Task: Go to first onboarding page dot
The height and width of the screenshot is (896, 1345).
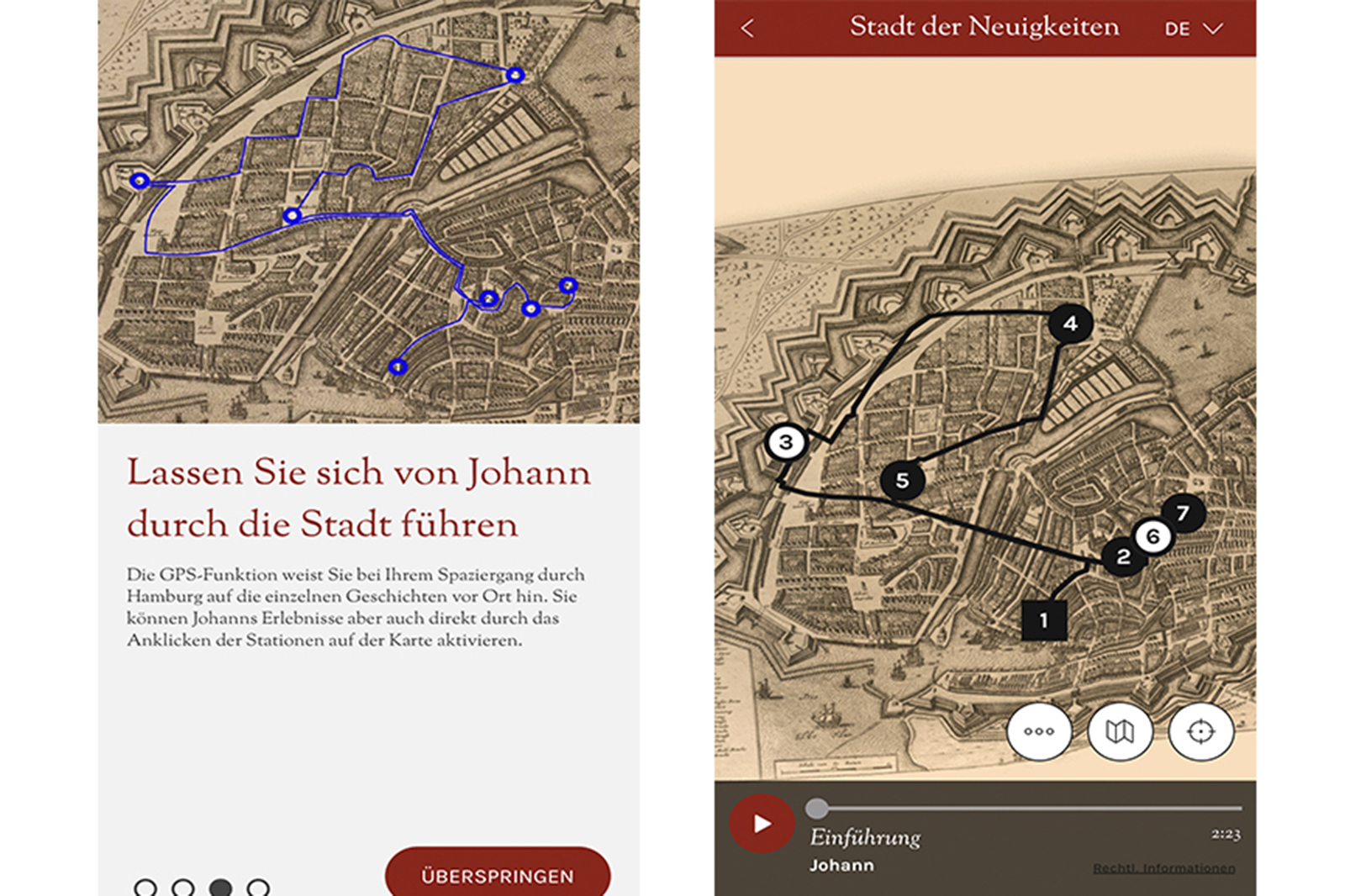Action: tap(145, 888)
